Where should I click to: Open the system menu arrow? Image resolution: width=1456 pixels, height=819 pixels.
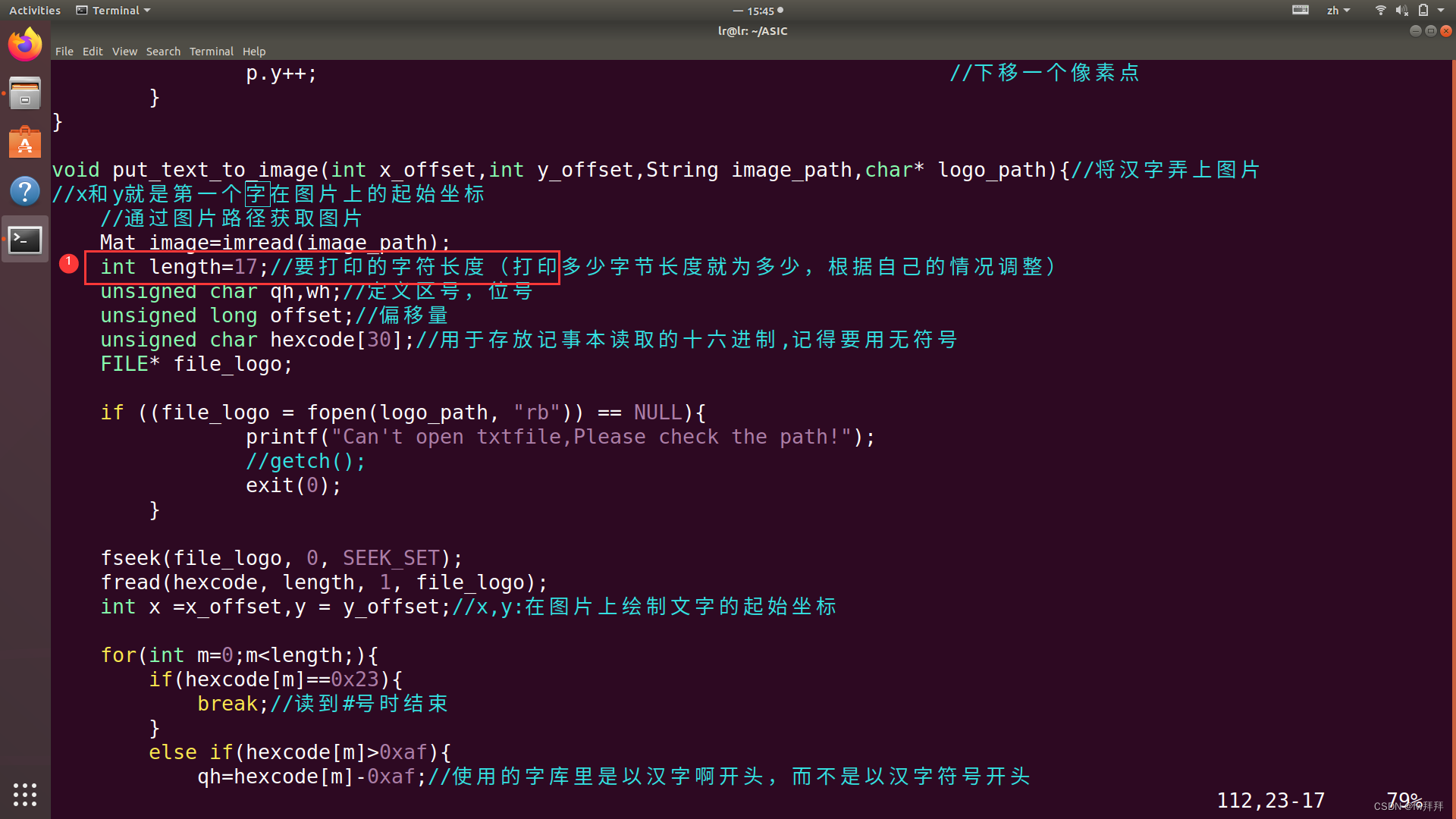pos(1441,11)
